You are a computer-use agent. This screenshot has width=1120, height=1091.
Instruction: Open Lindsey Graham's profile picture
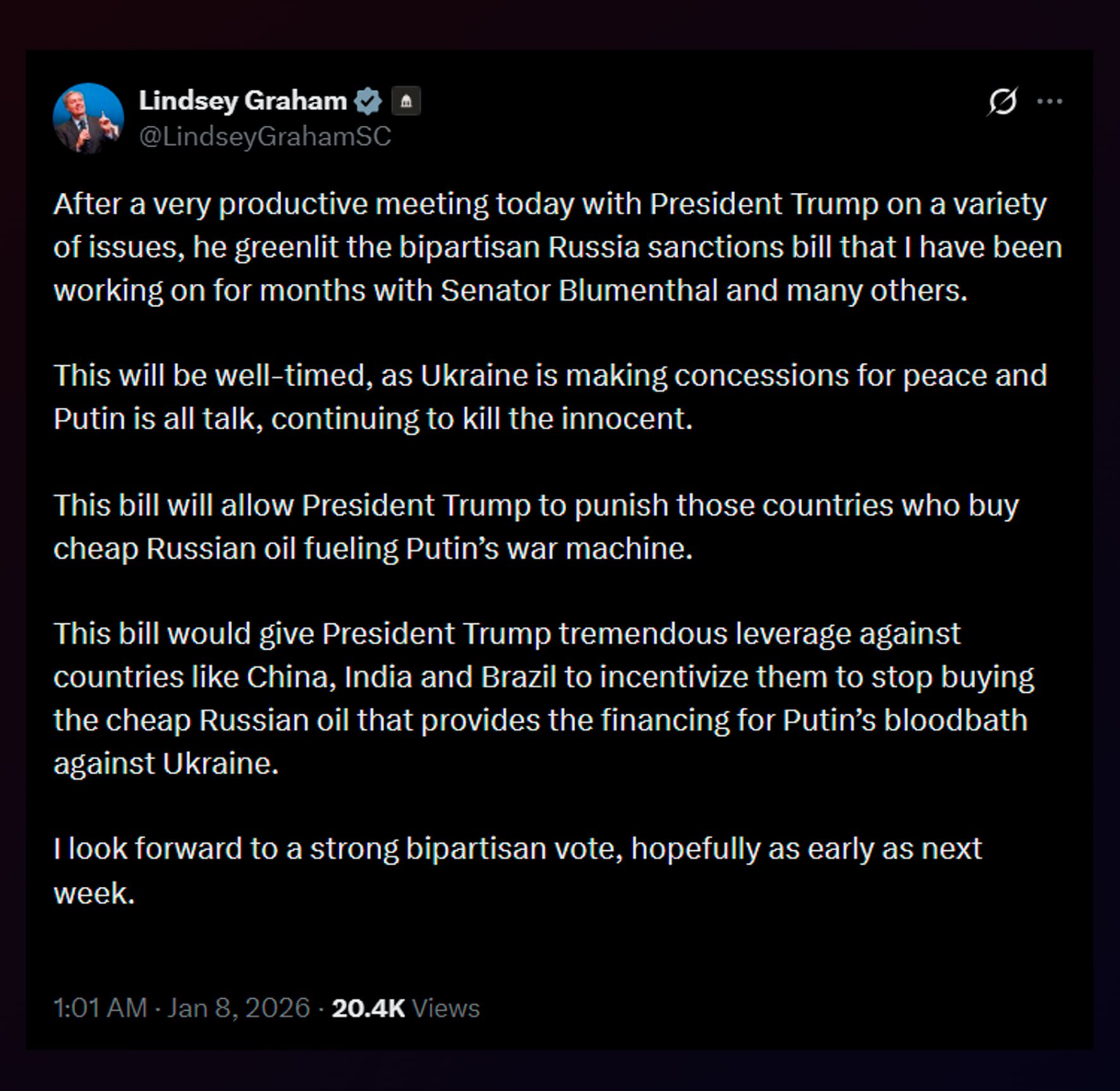87,116
